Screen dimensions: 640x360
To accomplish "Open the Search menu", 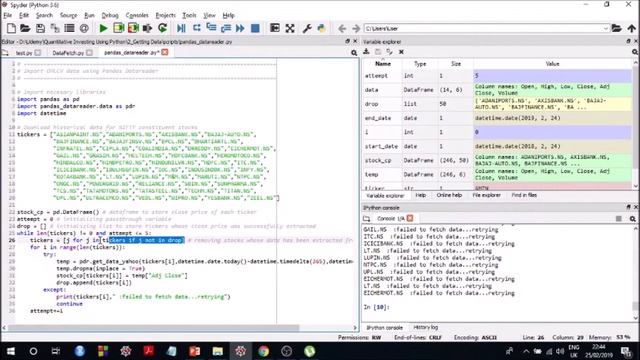I will pyautogui.click(x=44, y=15).
